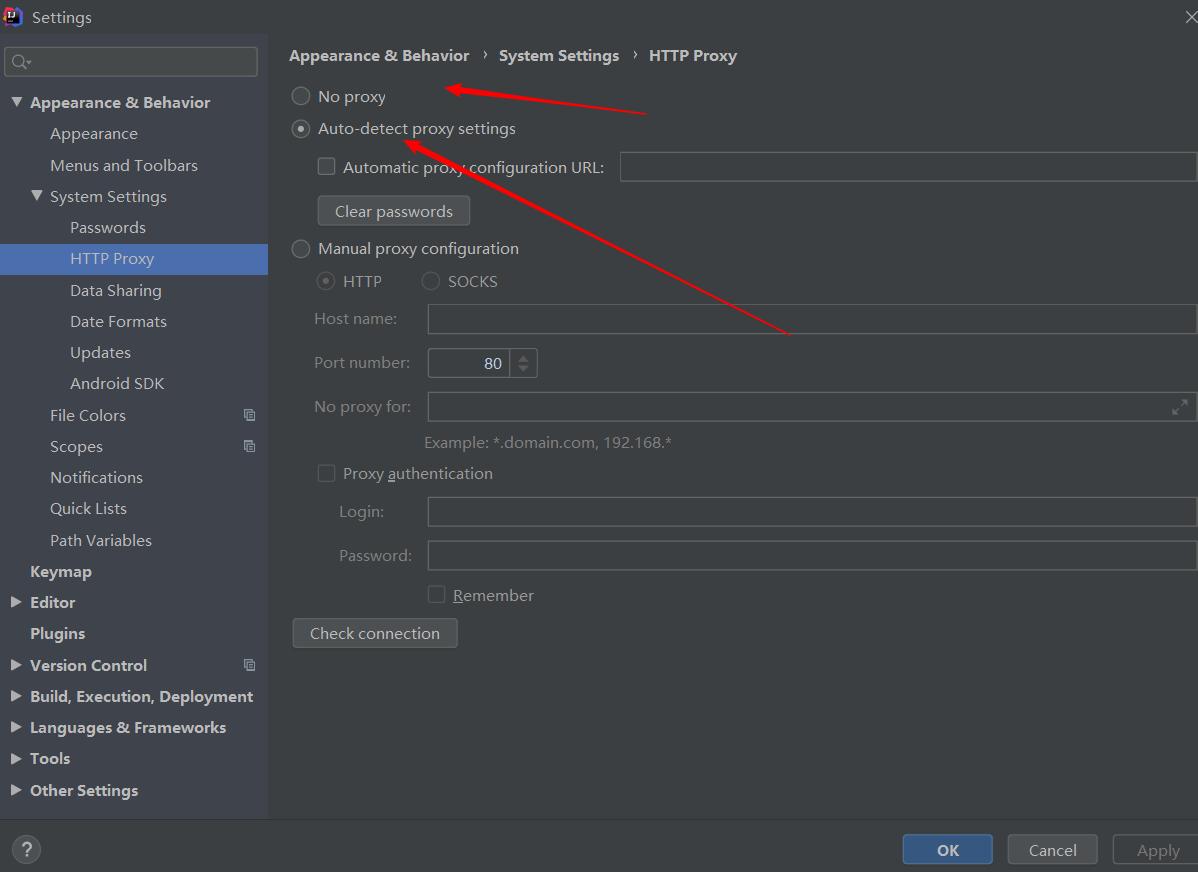Increase the port number with the up stepper

click(524, 357)
